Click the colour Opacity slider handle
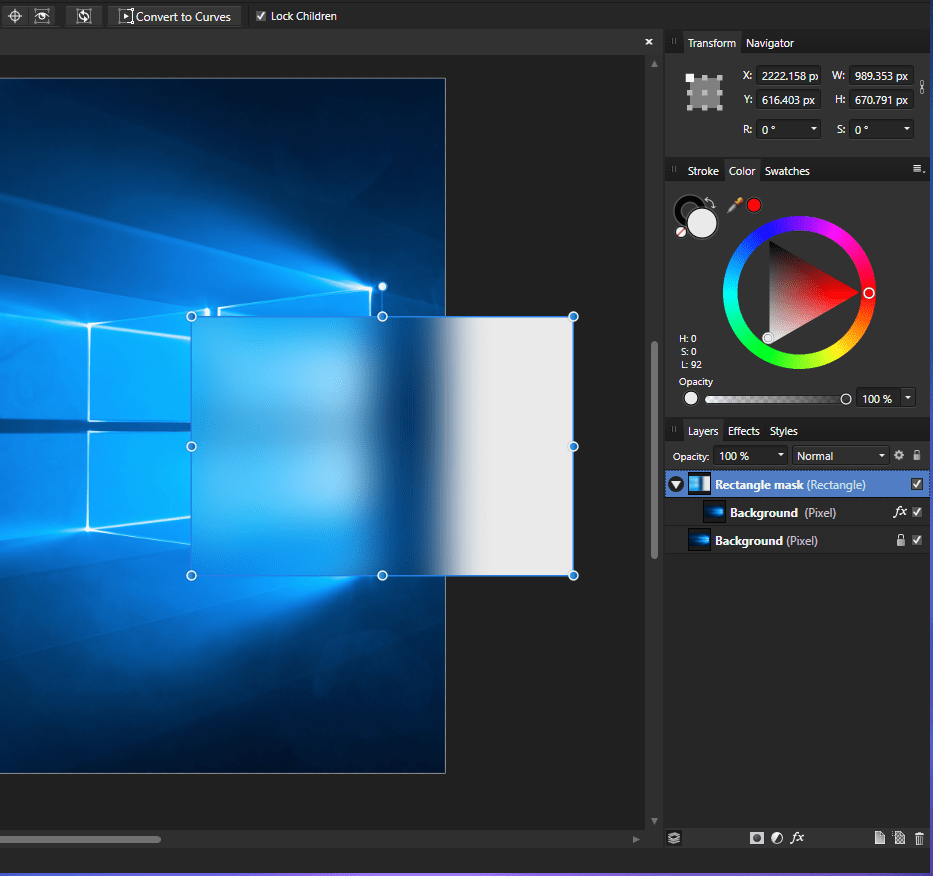This screenshot has height=876, width=933. tap(846, 399)
